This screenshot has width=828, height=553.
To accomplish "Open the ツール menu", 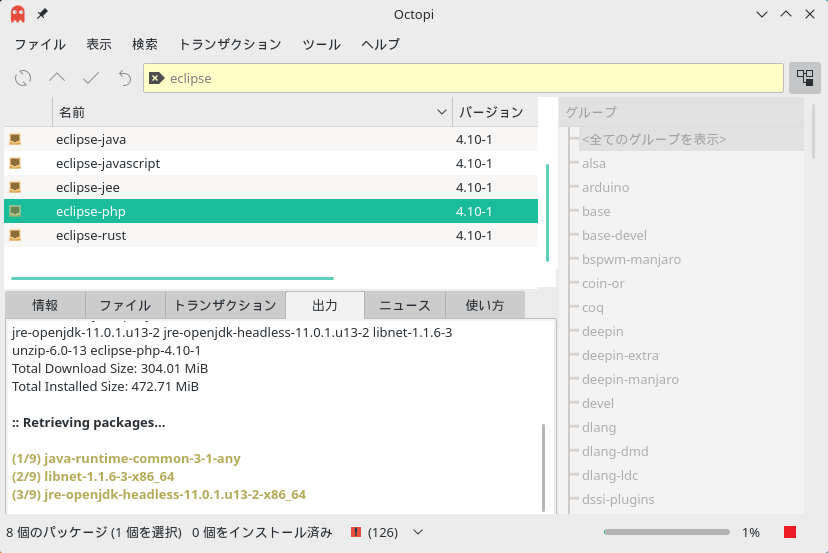I will coord(321,44).
